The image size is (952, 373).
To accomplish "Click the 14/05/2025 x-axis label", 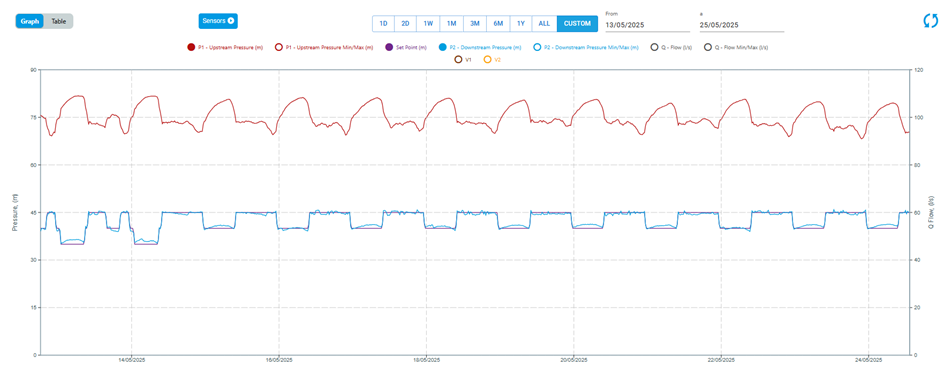I will click(x=131, y=360).
